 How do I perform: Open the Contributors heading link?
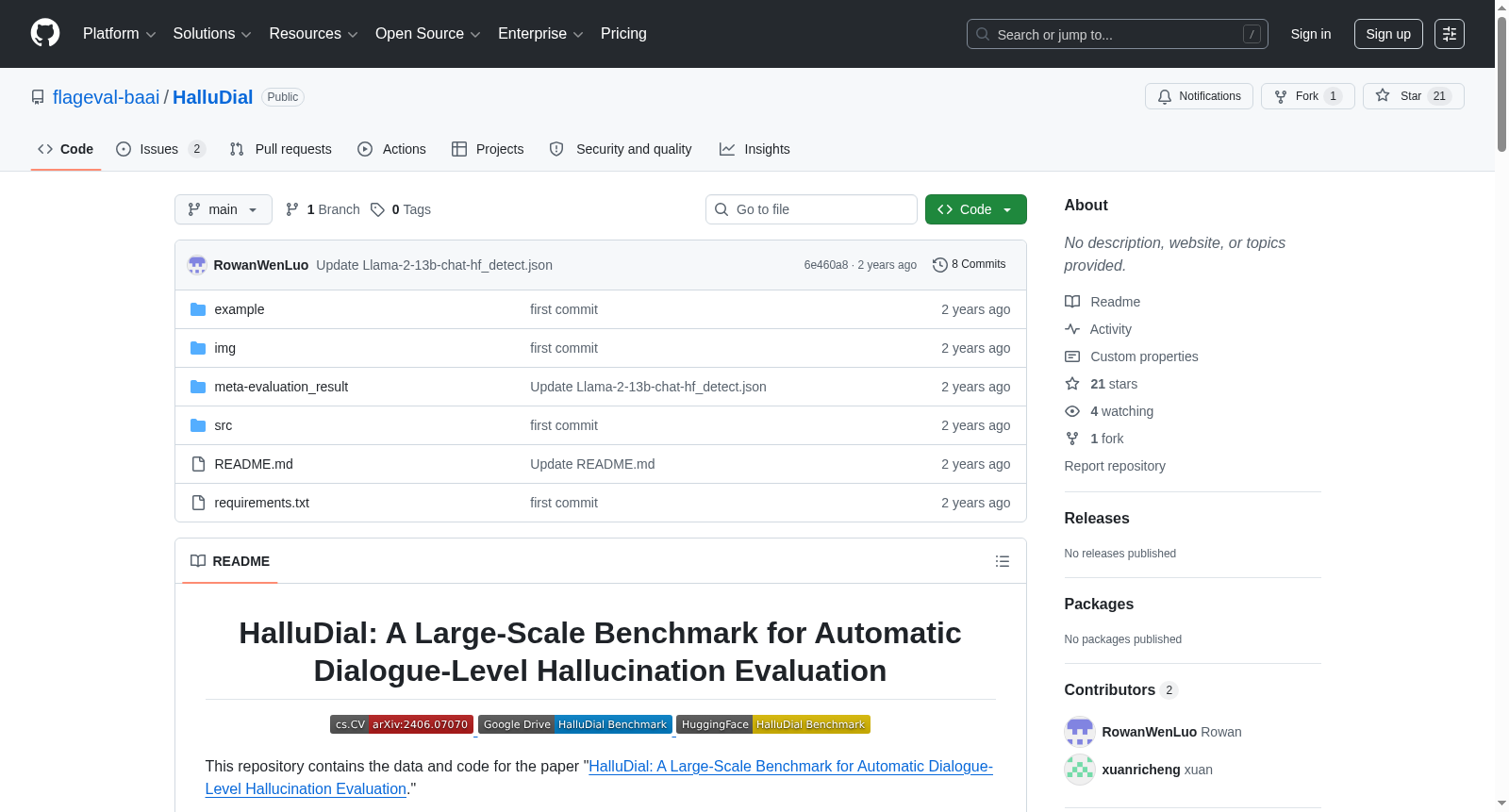coord(1121,690)
